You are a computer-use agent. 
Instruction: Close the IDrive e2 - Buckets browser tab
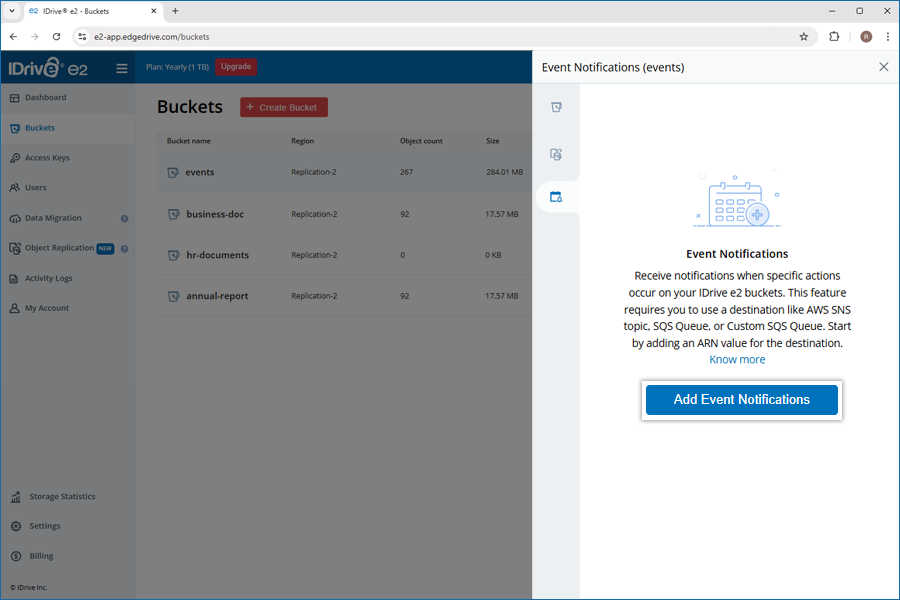tap(154, 11)
